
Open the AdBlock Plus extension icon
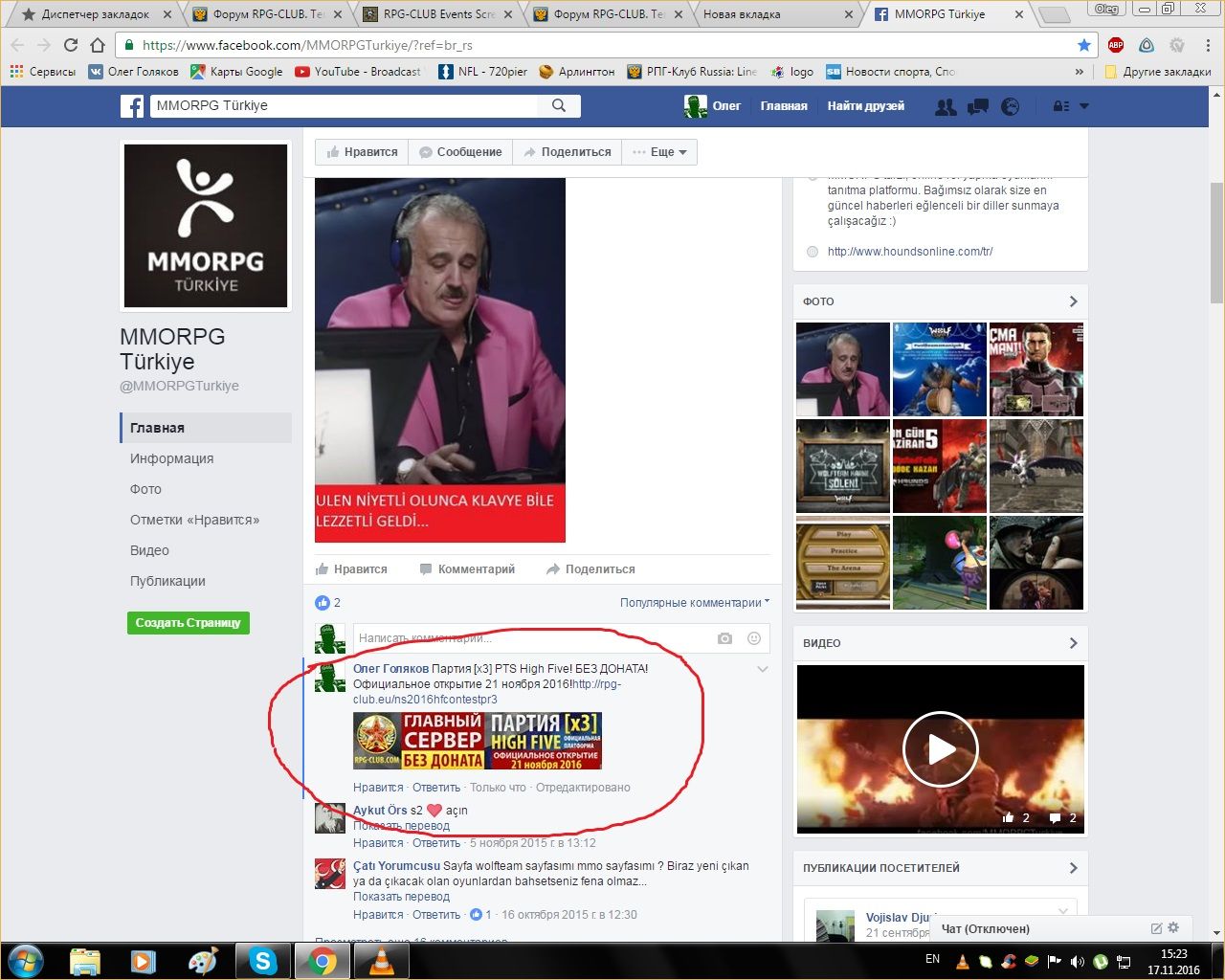point(1115,45)
